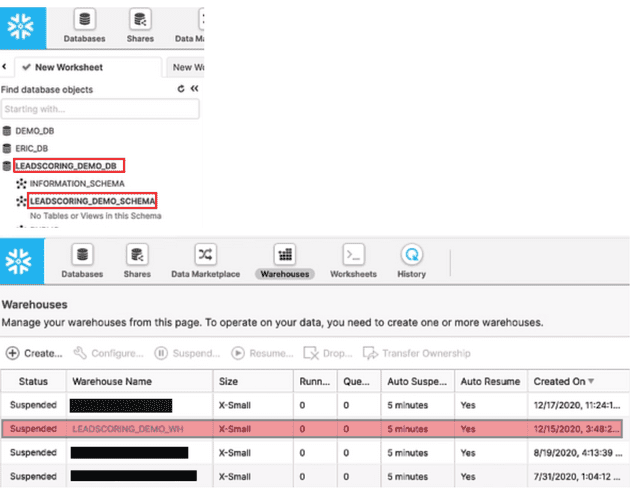Image resolution: width=630 pixels, height=488 pixels.
Task: Click the left arrow beside the worksheet tabs
Action: pyautogui.click(x=4, y=66)
